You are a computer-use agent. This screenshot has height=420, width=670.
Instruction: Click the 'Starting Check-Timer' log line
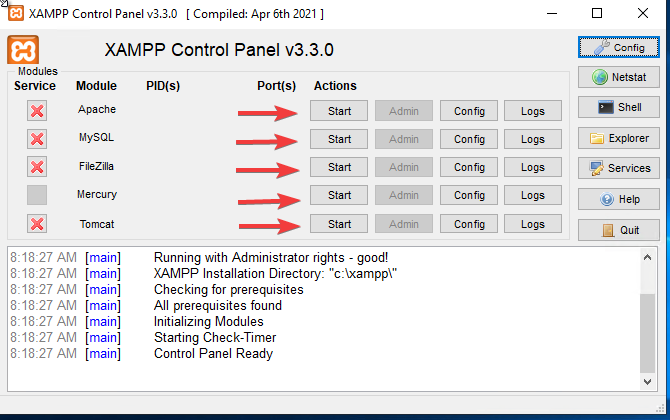[x=215, y=338]
